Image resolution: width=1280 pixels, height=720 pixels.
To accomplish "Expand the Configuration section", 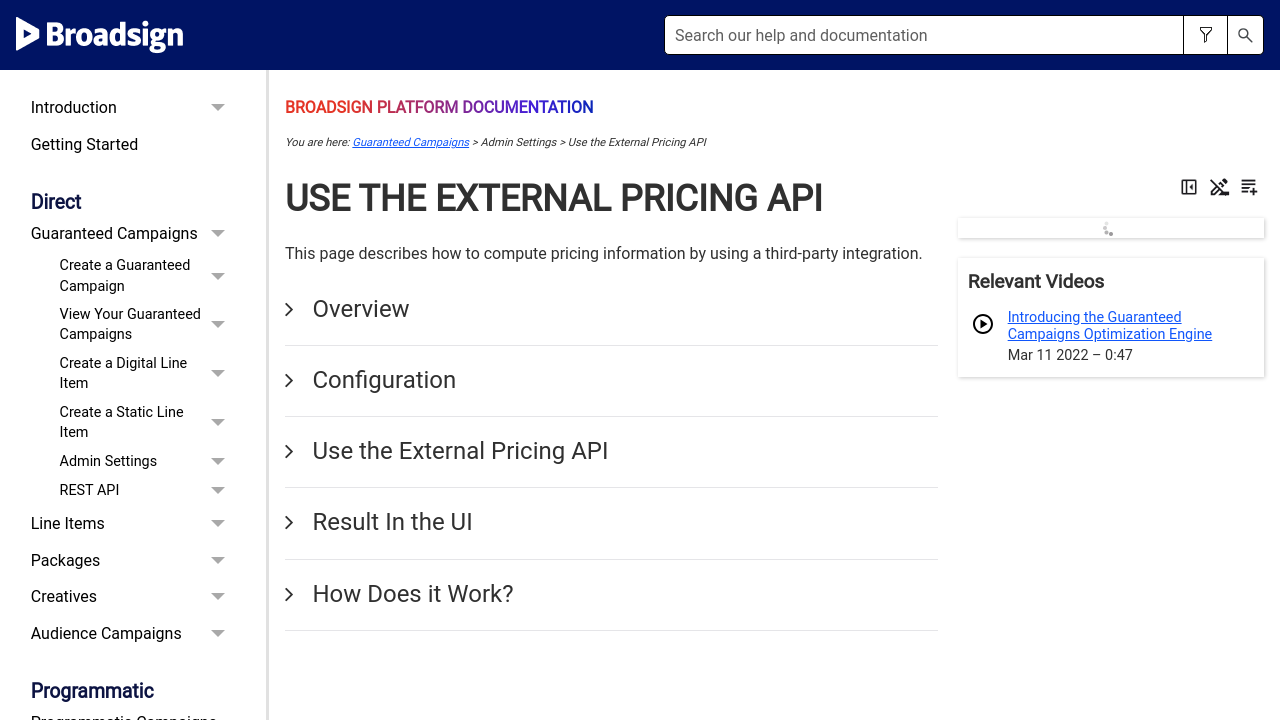I will click(384, 381).
